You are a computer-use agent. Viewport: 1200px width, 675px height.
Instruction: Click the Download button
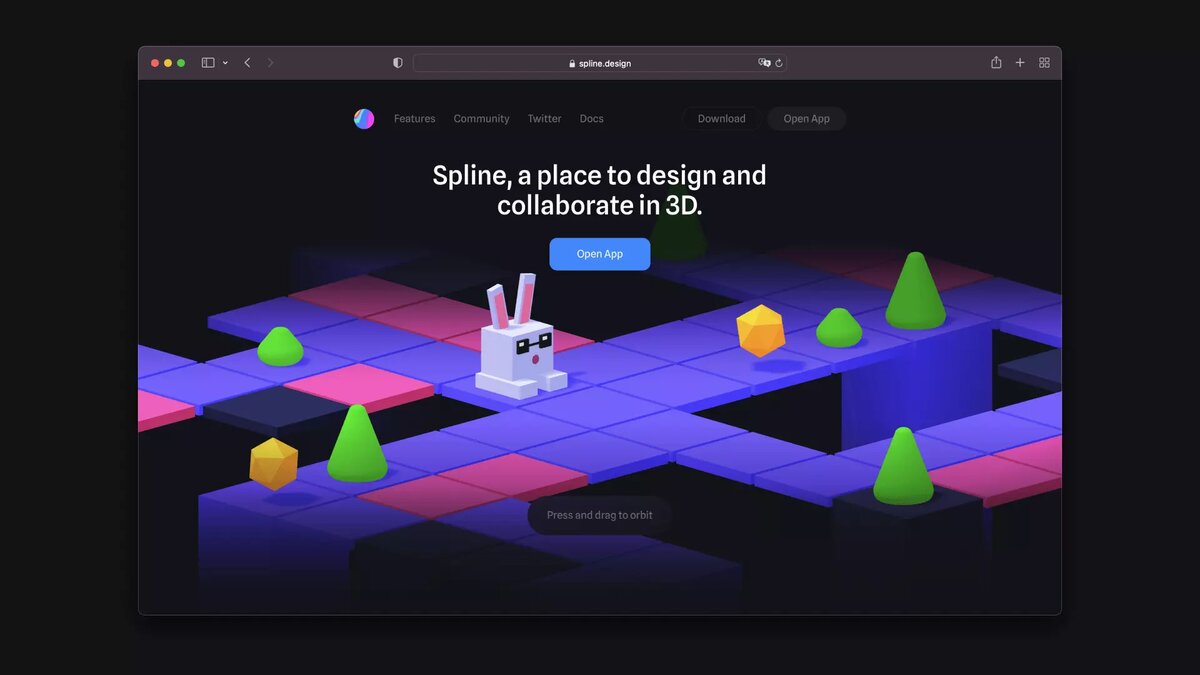pos(722,119)
